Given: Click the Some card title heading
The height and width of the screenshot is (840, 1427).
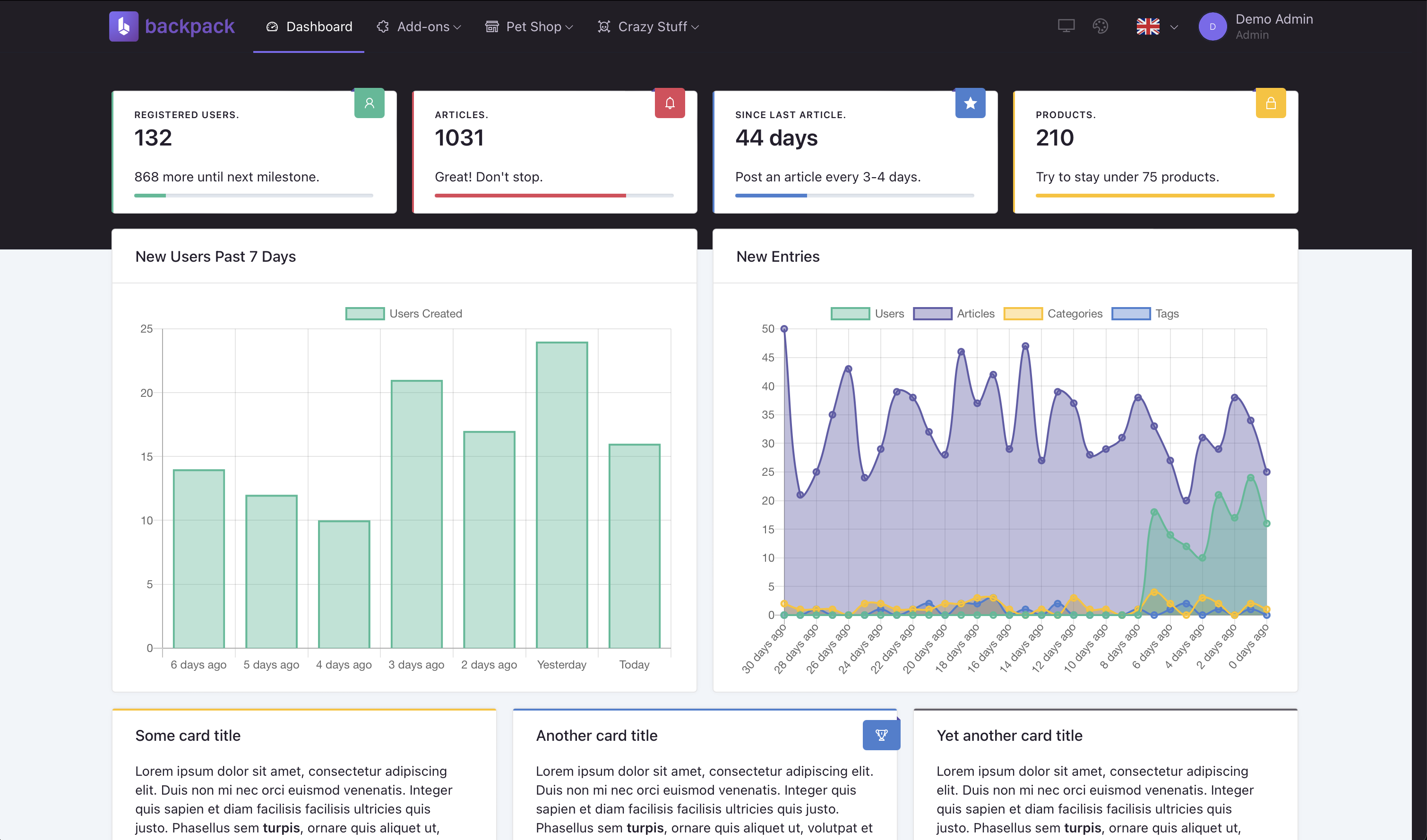Looking at the screenshot, I should [x=188, y=735].
